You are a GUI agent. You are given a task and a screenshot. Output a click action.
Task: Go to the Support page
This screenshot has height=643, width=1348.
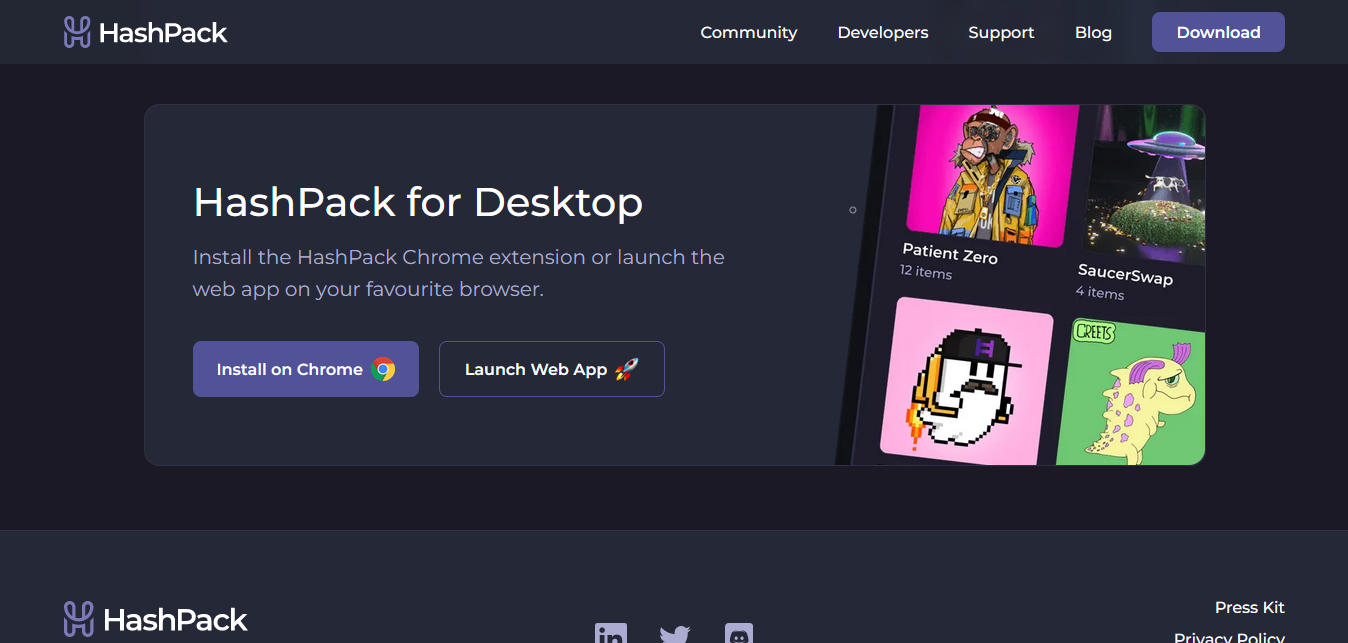tap(1001, 32)
